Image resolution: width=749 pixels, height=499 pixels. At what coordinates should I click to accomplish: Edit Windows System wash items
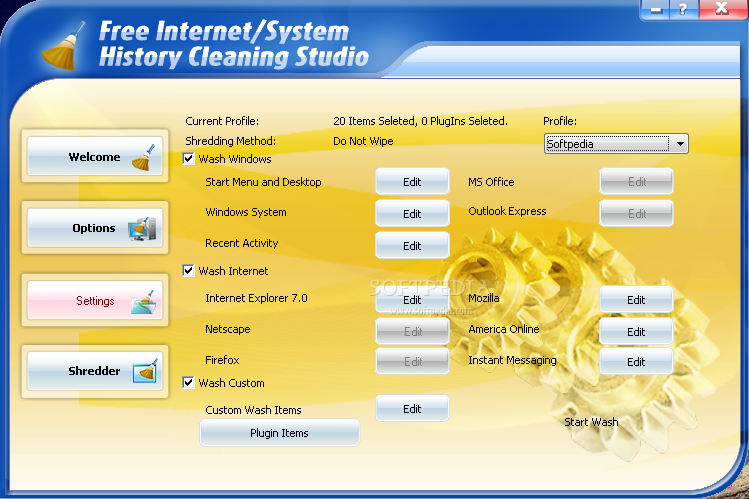[412, 213]
